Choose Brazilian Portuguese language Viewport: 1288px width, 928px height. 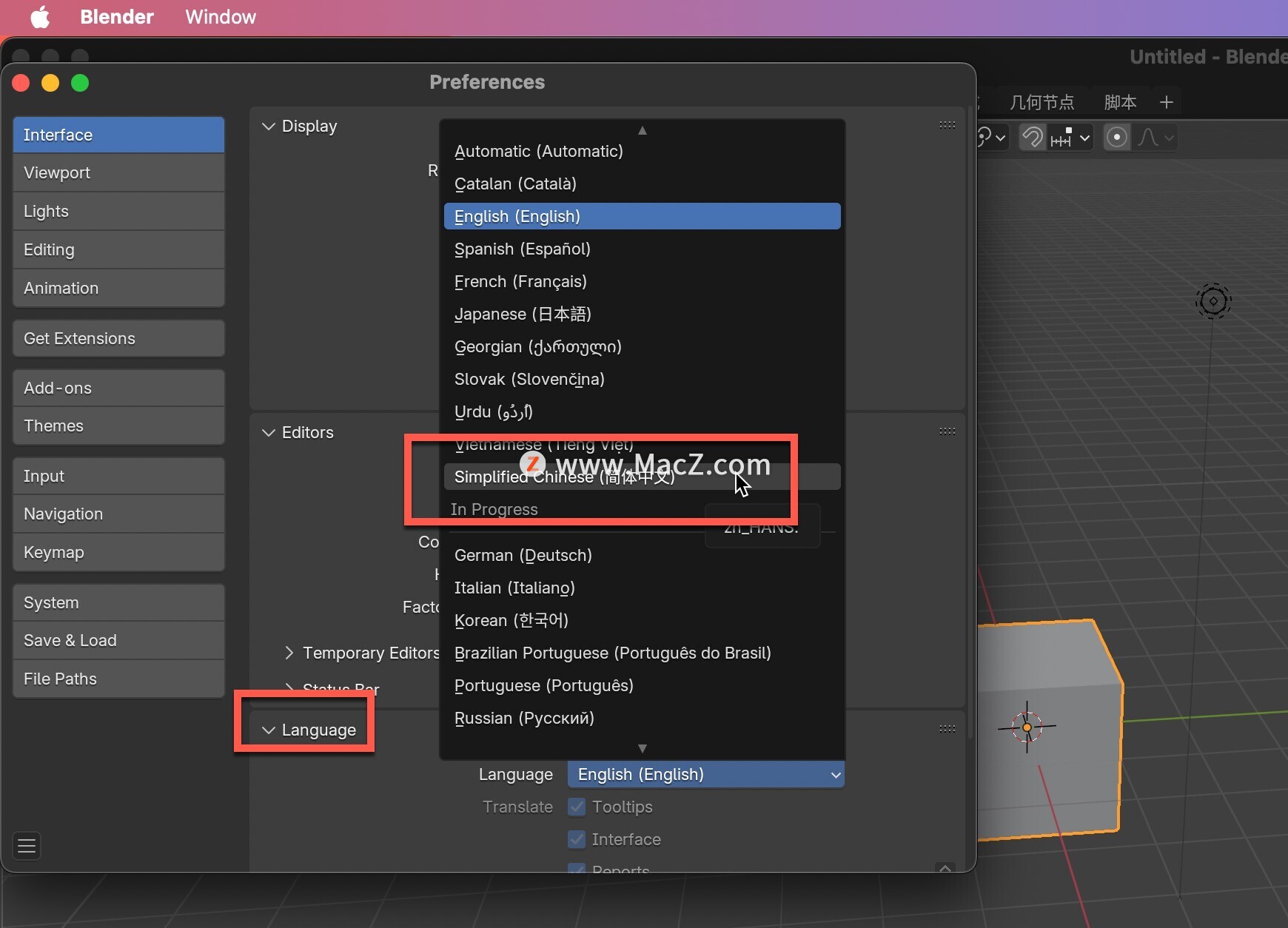click(642, 653)
